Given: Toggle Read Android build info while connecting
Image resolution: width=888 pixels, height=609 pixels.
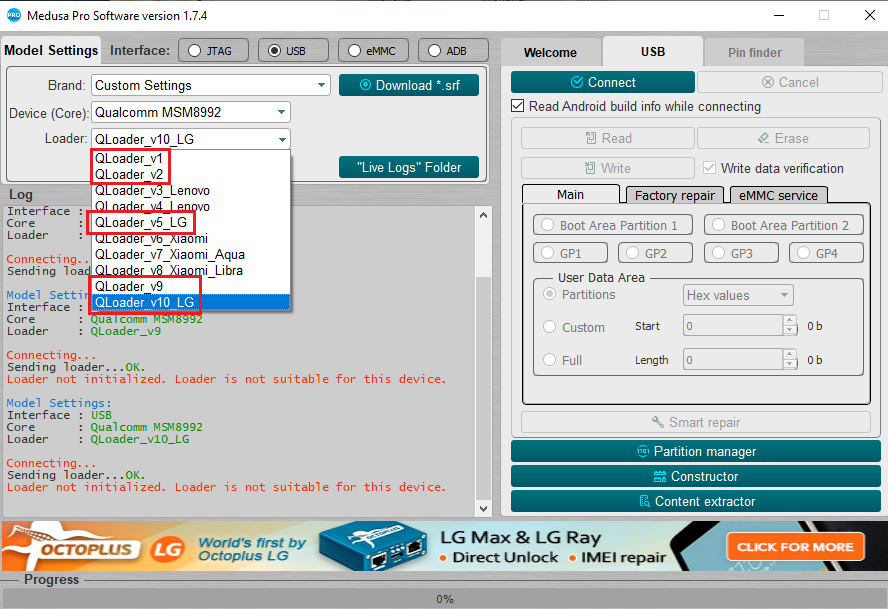Looking at the screenshot, I should [518, 106].
